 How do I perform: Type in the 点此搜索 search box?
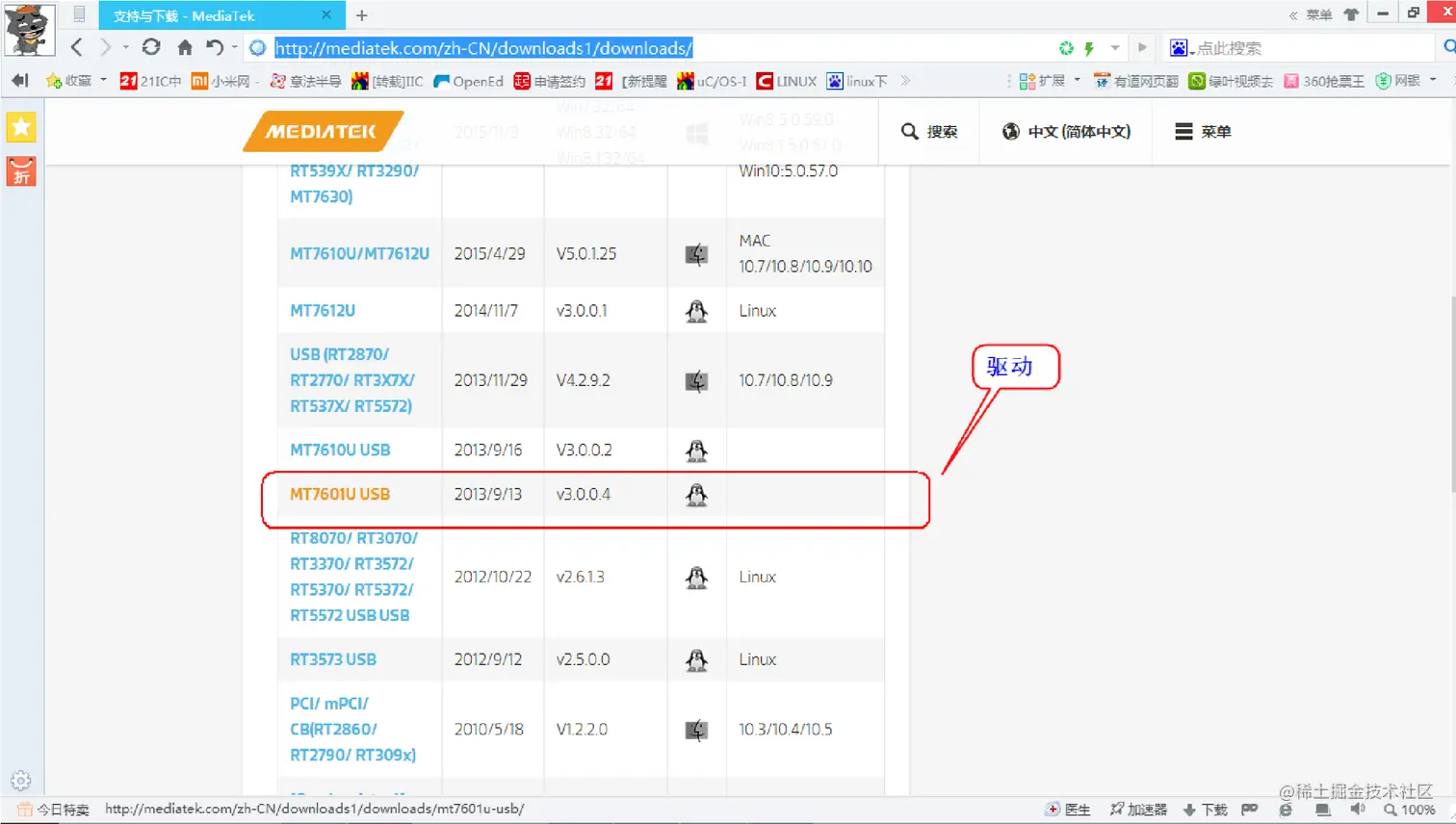tap(1312, 48)
